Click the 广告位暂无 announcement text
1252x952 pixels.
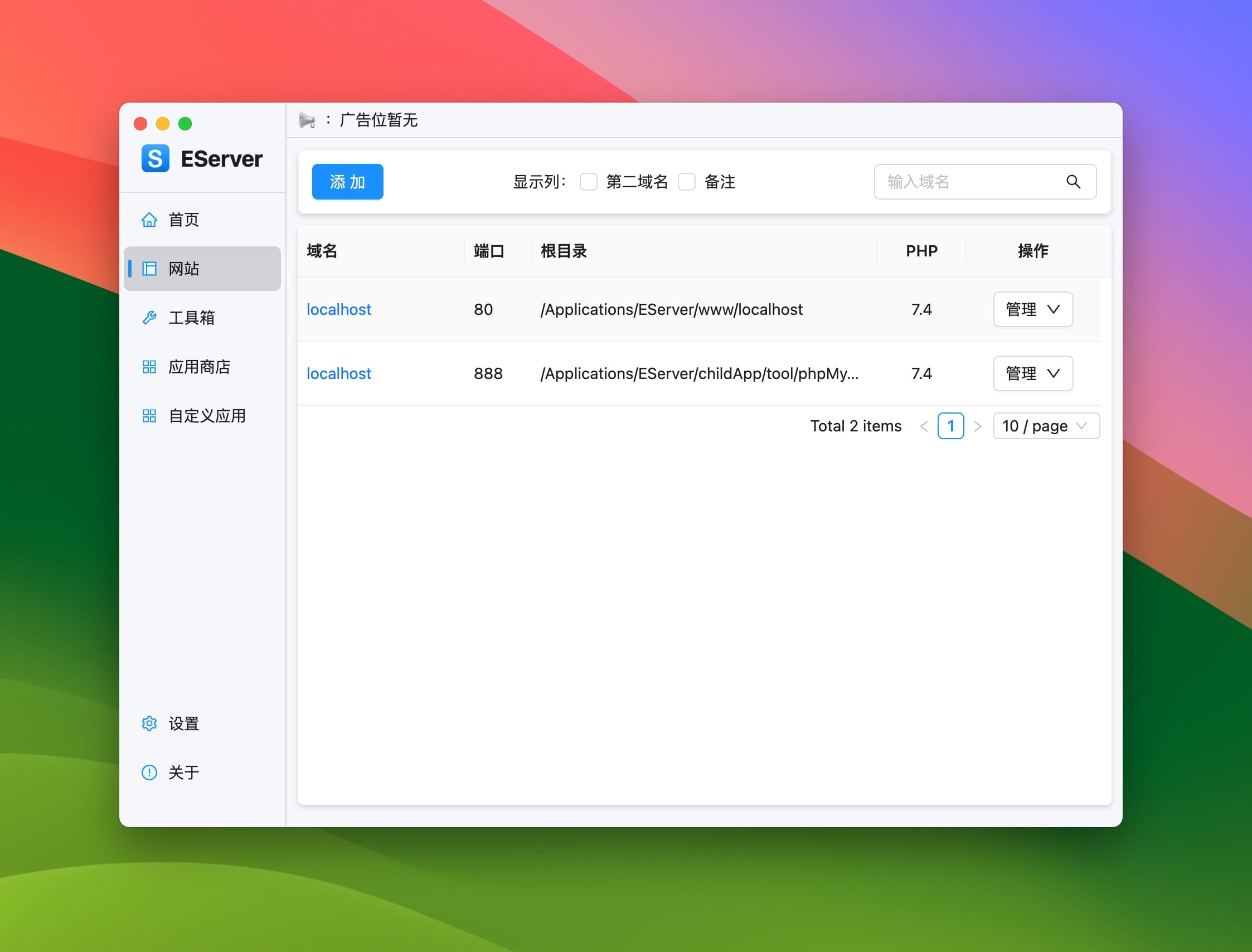[x=378, y=120]
